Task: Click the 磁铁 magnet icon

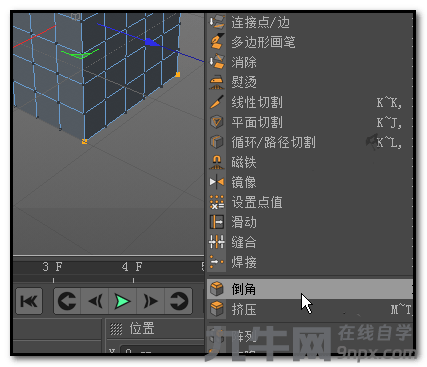Action: (x=217, y=162)
